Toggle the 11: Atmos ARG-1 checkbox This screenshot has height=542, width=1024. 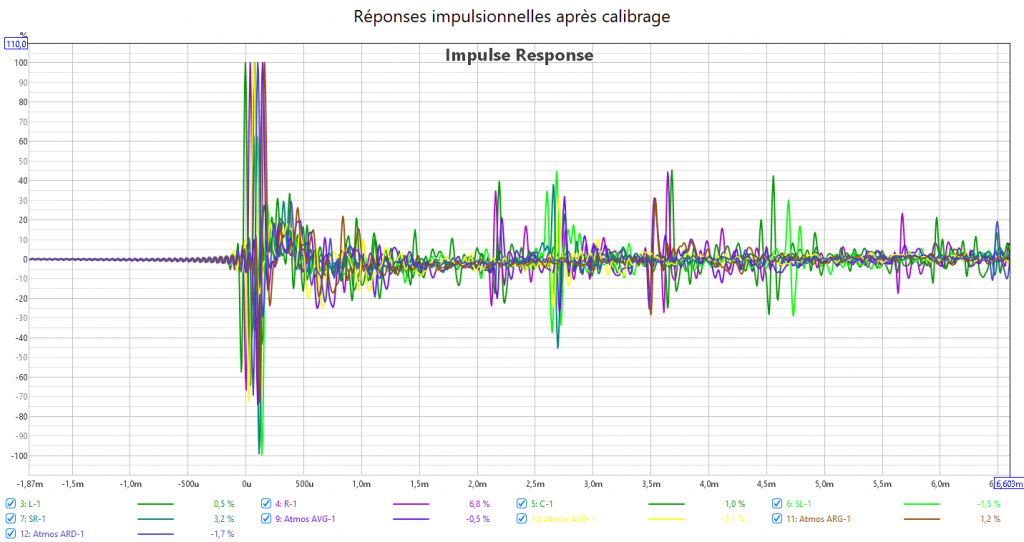pos(778,519)
